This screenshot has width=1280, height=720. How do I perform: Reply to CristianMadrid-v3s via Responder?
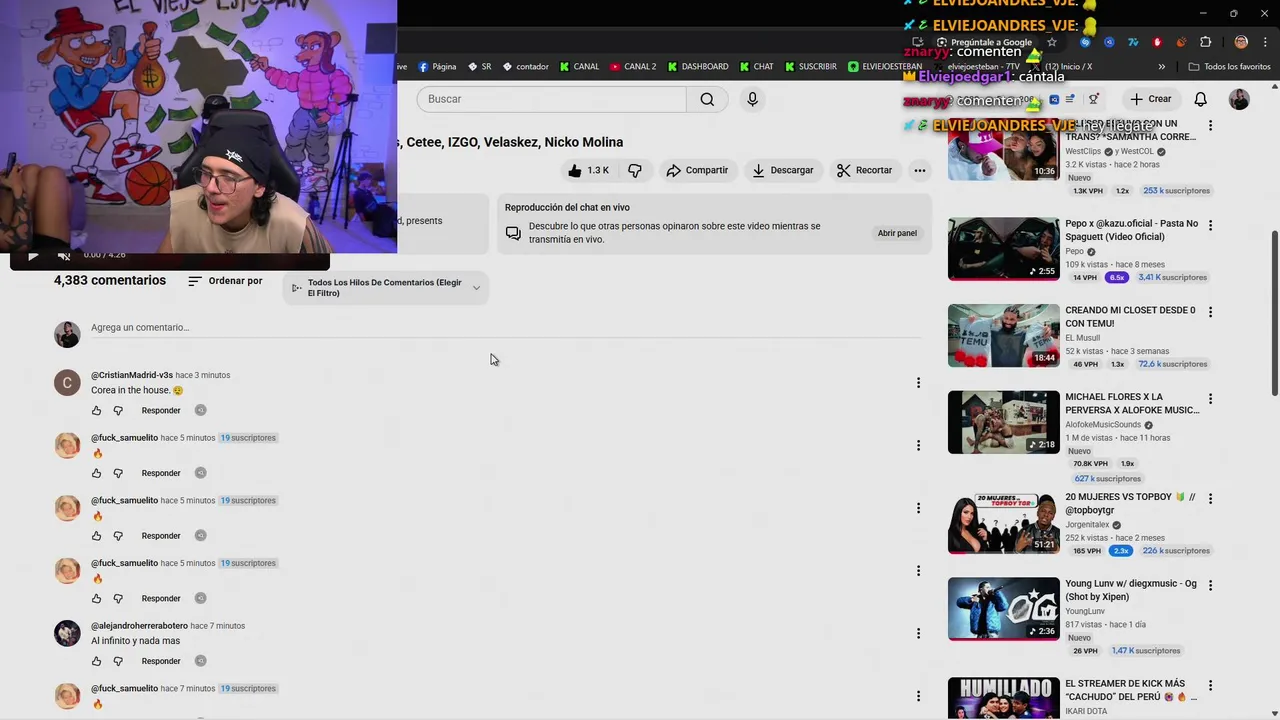[161, 410]
